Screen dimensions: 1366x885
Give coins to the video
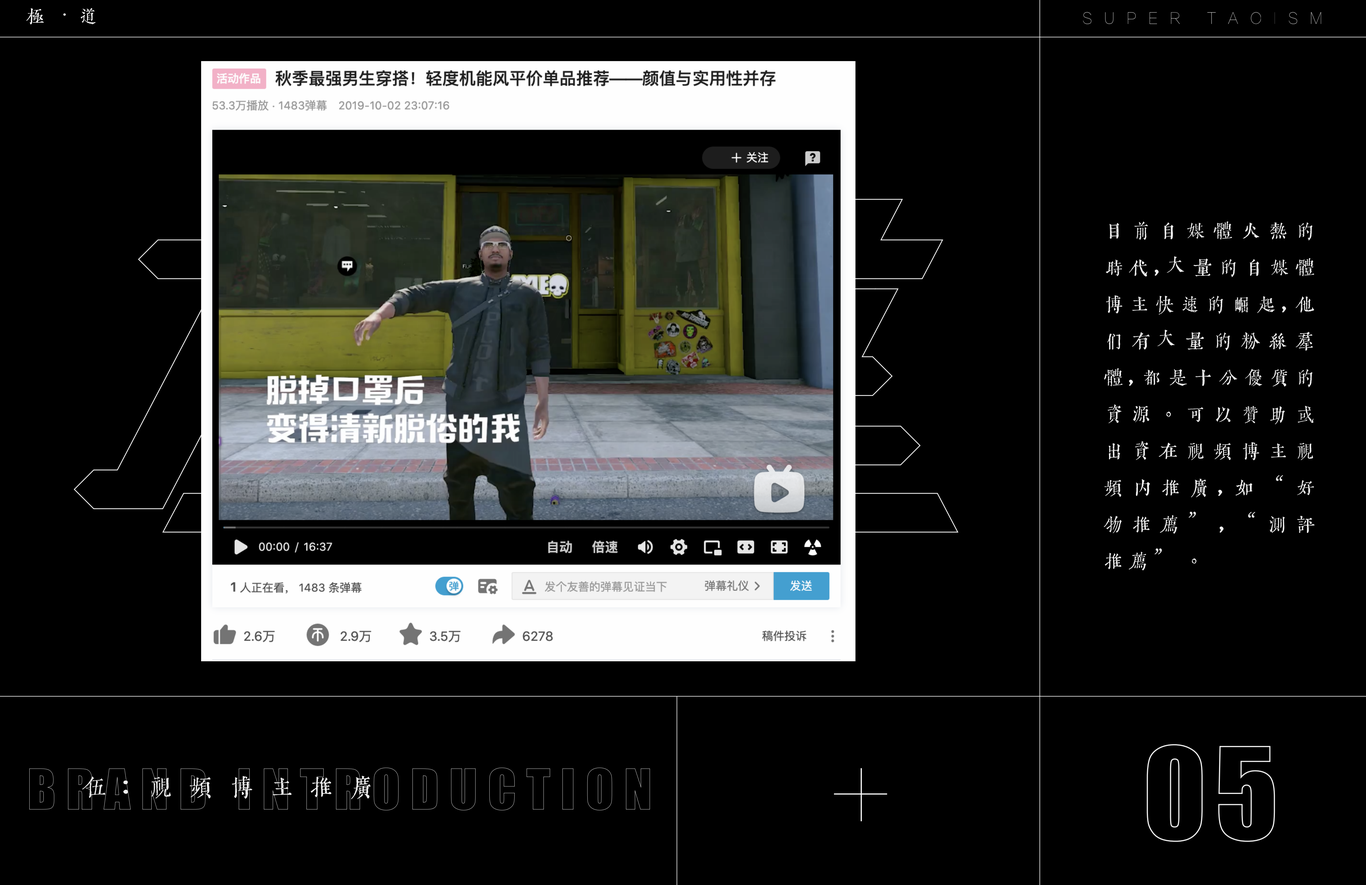tap(317, 635)
